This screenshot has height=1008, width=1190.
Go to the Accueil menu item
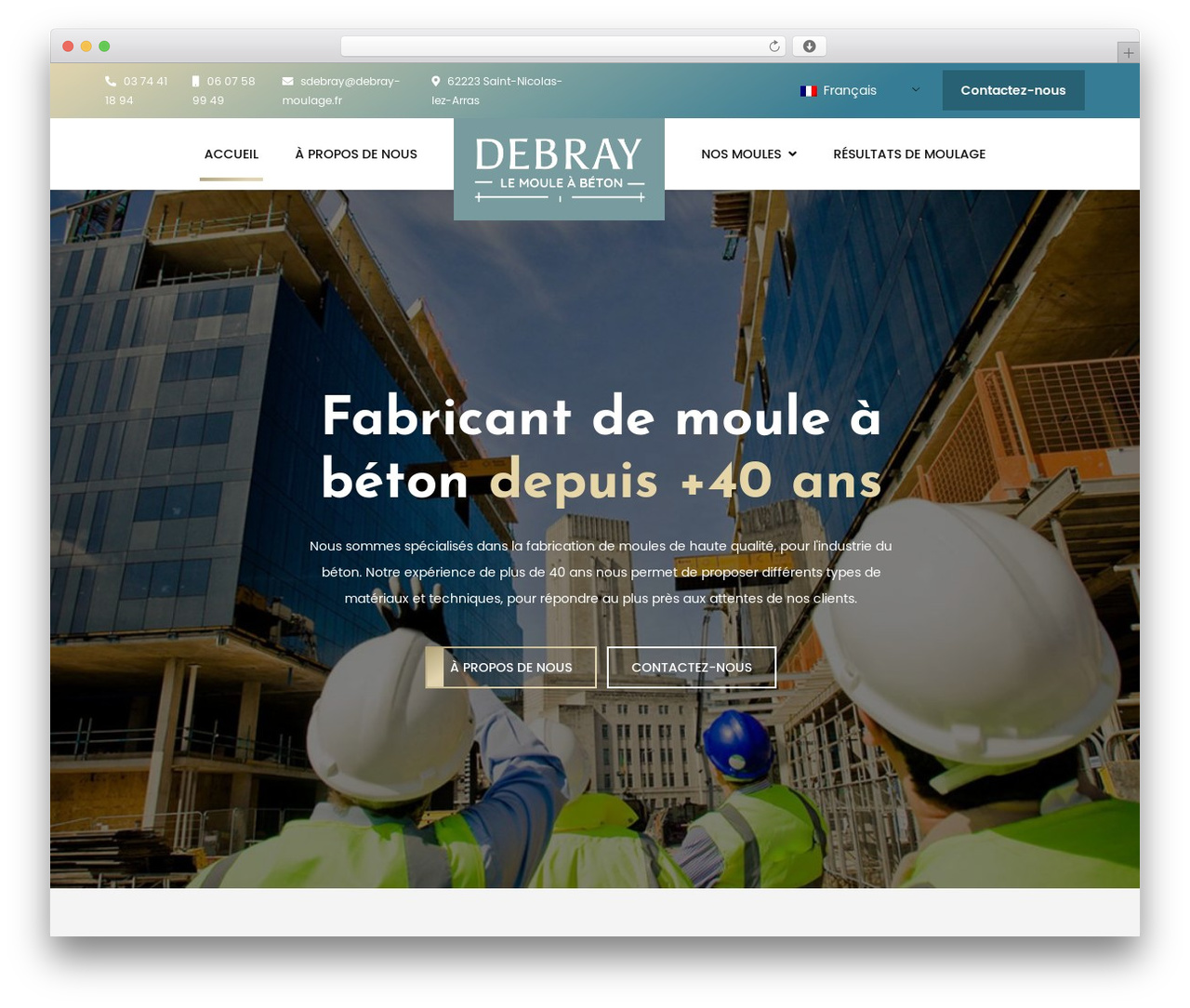(x=231, y=154)
